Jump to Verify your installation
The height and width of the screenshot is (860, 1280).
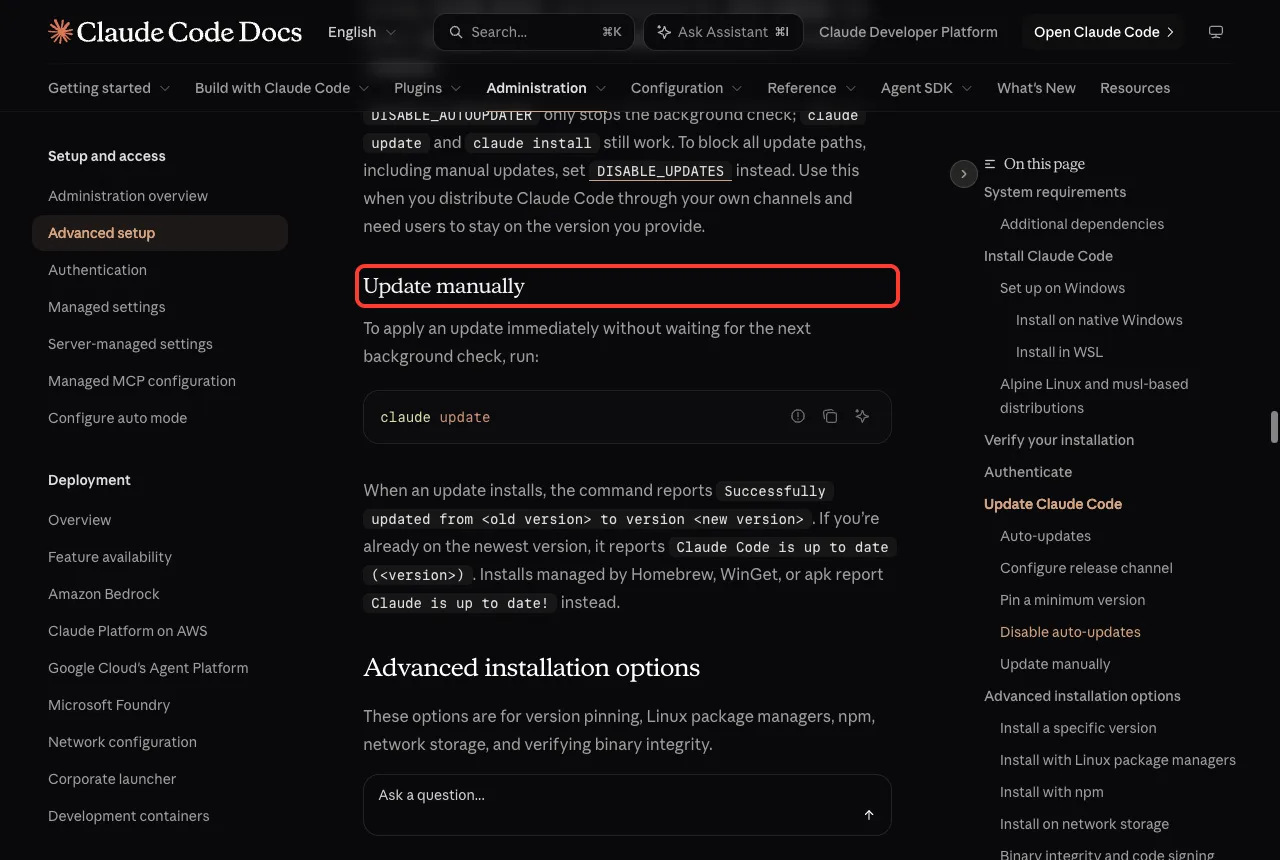click(x=1059, y=440)
